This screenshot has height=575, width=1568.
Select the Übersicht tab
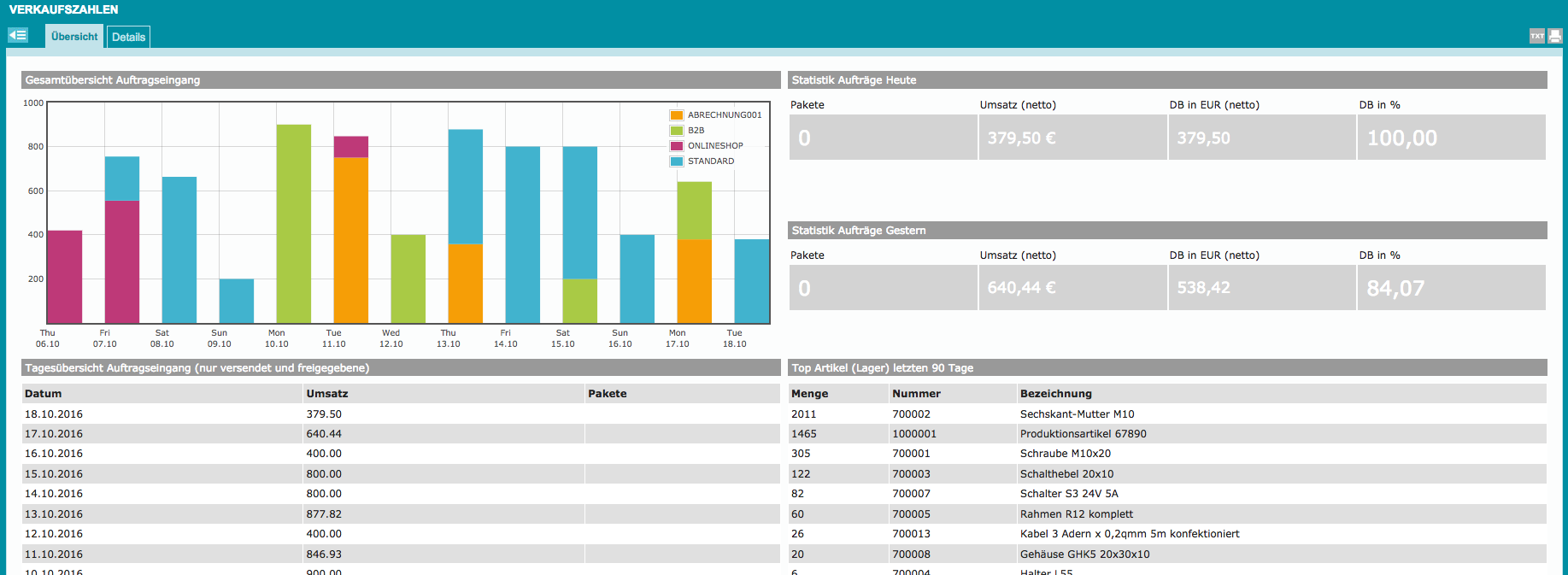click(74, 37)
